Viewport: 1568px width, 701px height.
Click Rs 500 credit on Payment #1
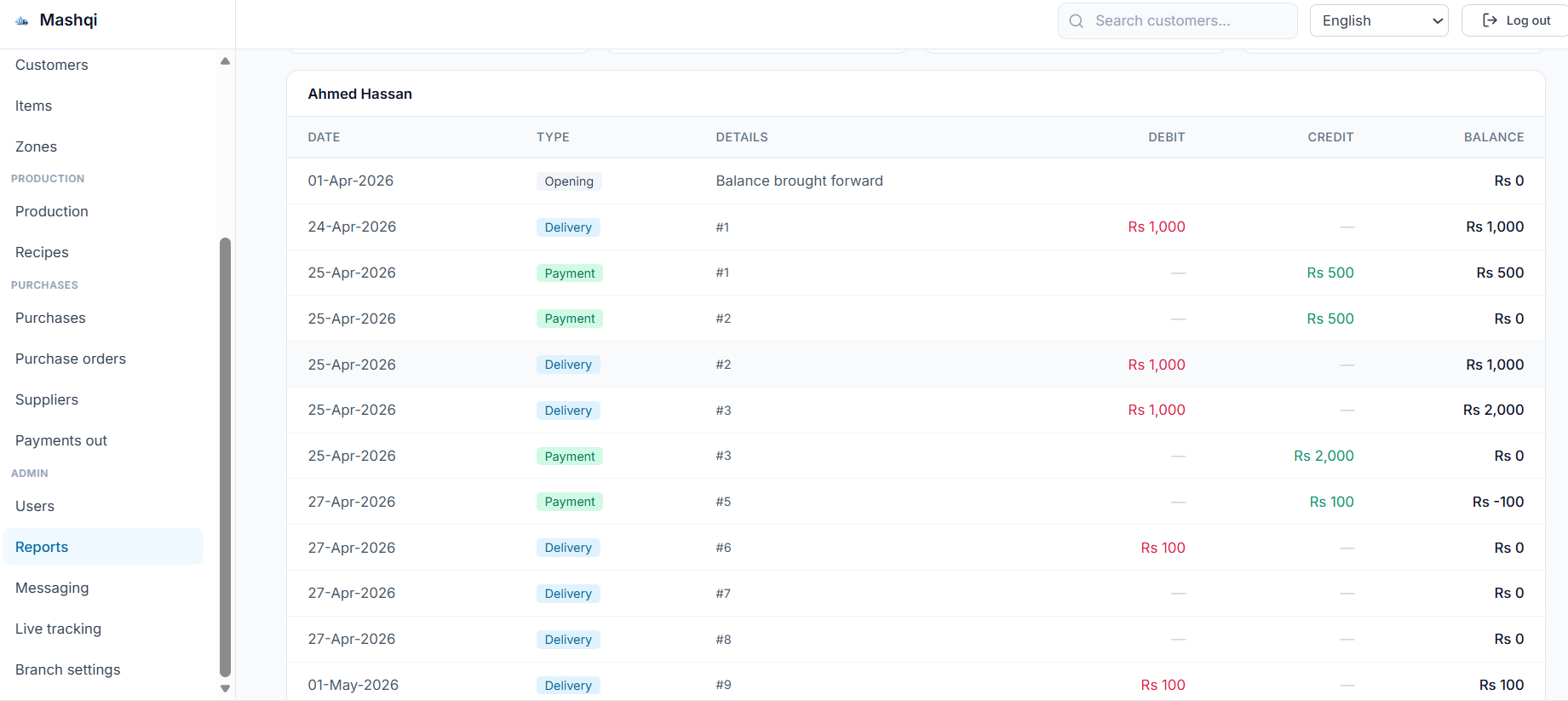point(1330,273)
